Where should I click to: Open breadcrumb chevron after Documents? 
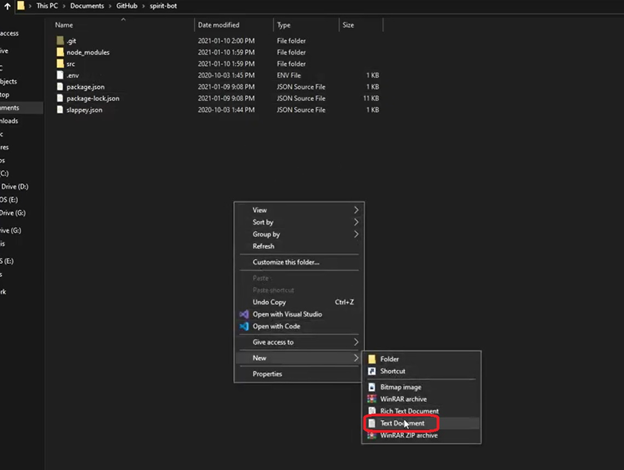(110, 6)
